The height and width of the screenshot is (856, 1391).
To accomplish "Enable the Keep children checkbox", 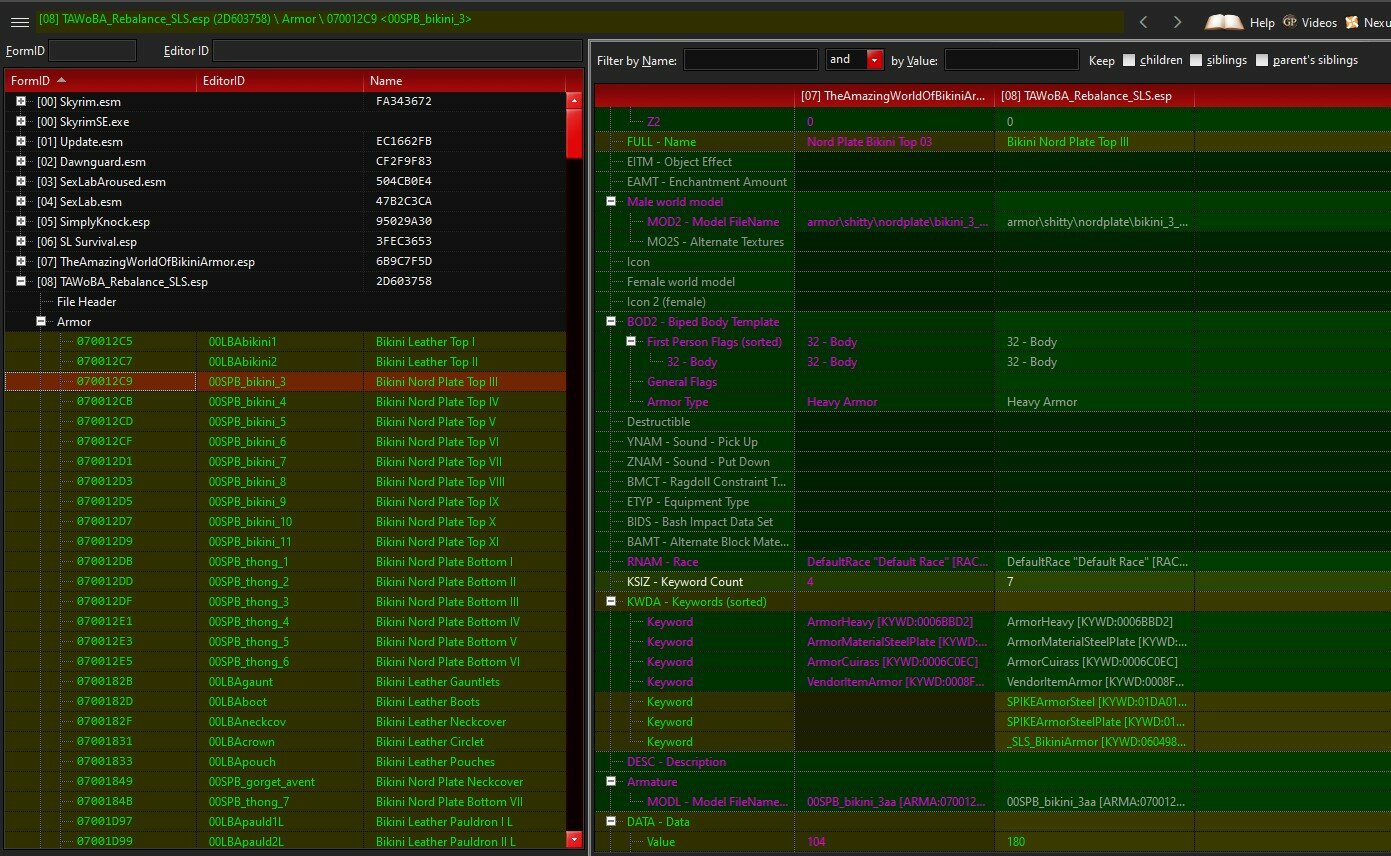I will point(1129,60).
